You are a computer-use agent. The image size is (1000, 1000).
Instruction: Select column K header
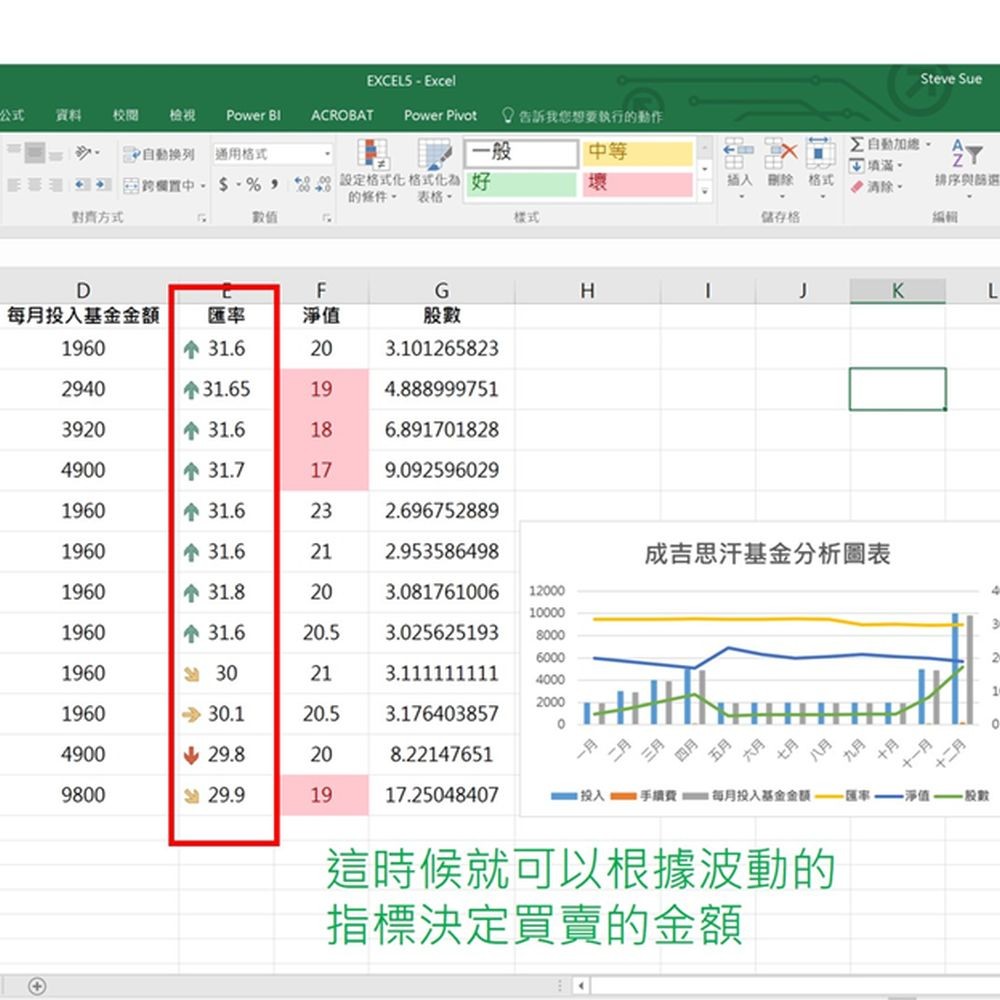pyautogui.click(x=897, y=291)
